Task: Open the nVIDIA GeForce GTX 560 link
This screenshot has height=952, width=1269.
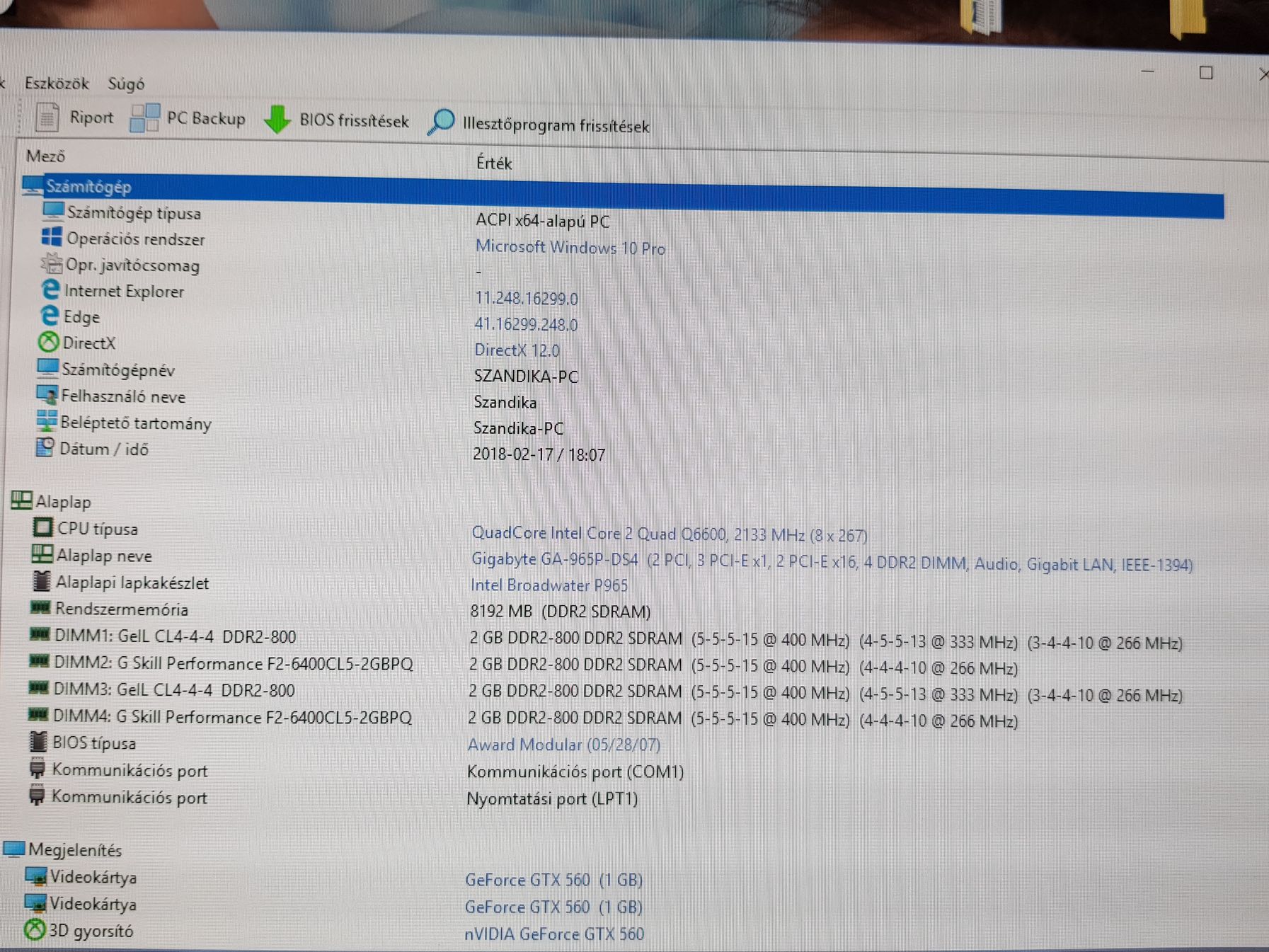Action: (554, 934)
